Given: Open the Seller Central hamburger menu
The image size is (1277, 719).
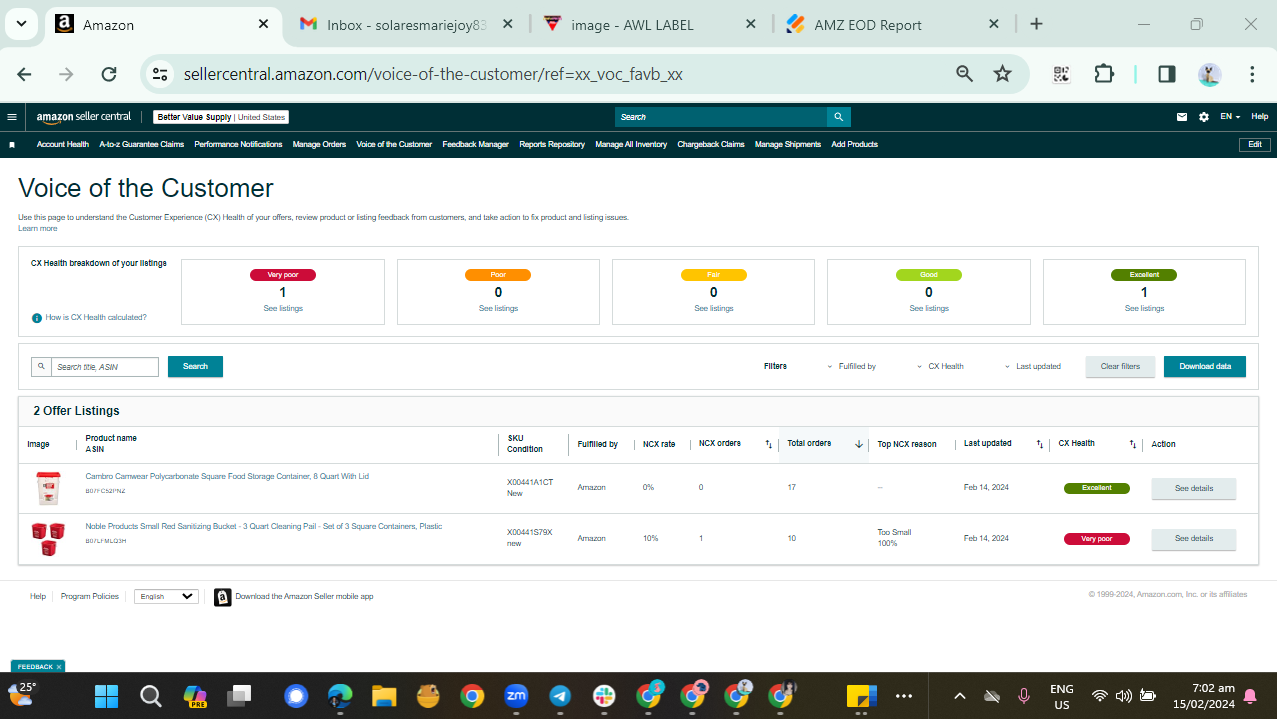Looking at the screenshot, I should tap(12, 117).
